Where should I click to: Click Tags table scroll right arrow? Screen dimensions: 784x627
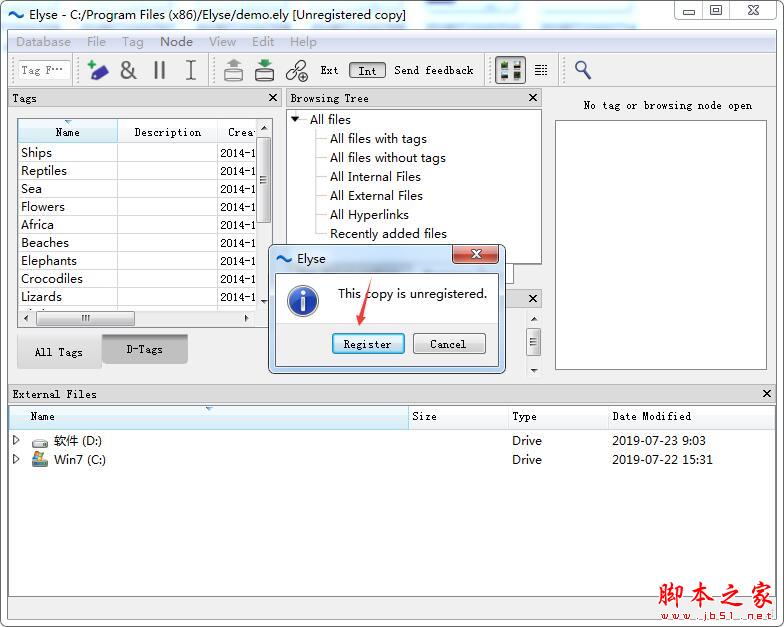click(246, 318)
